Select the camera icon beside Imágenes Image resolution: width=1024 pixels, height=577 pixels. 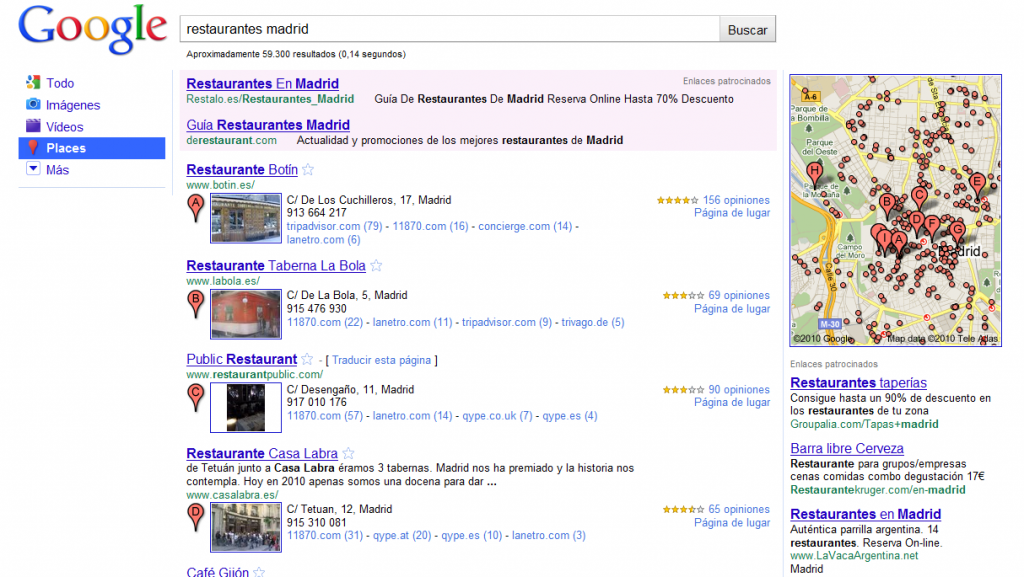click(32, 104)
